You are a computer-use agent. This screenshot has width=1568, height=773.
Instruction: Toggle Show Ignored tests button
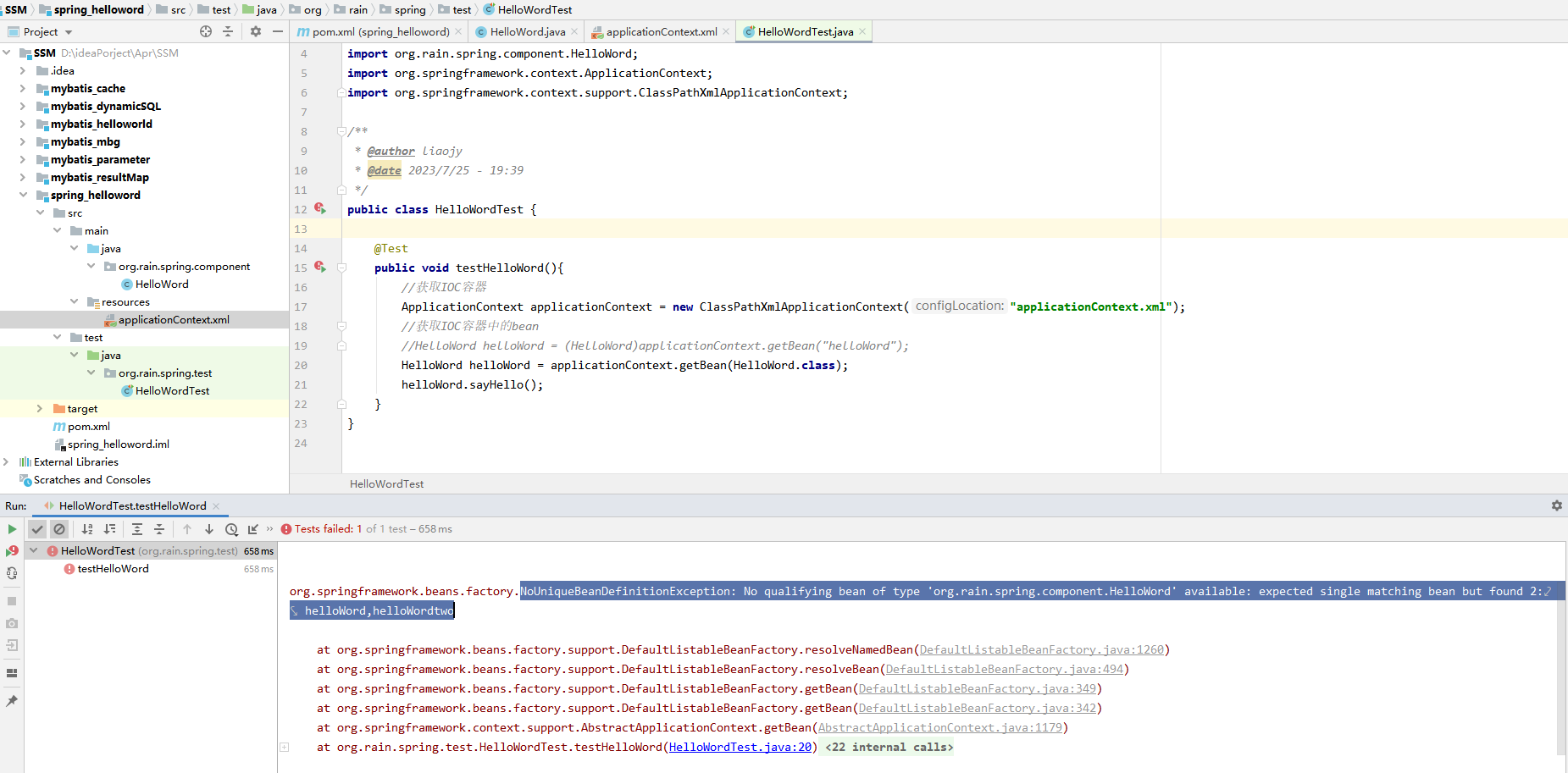pos(59,529)
